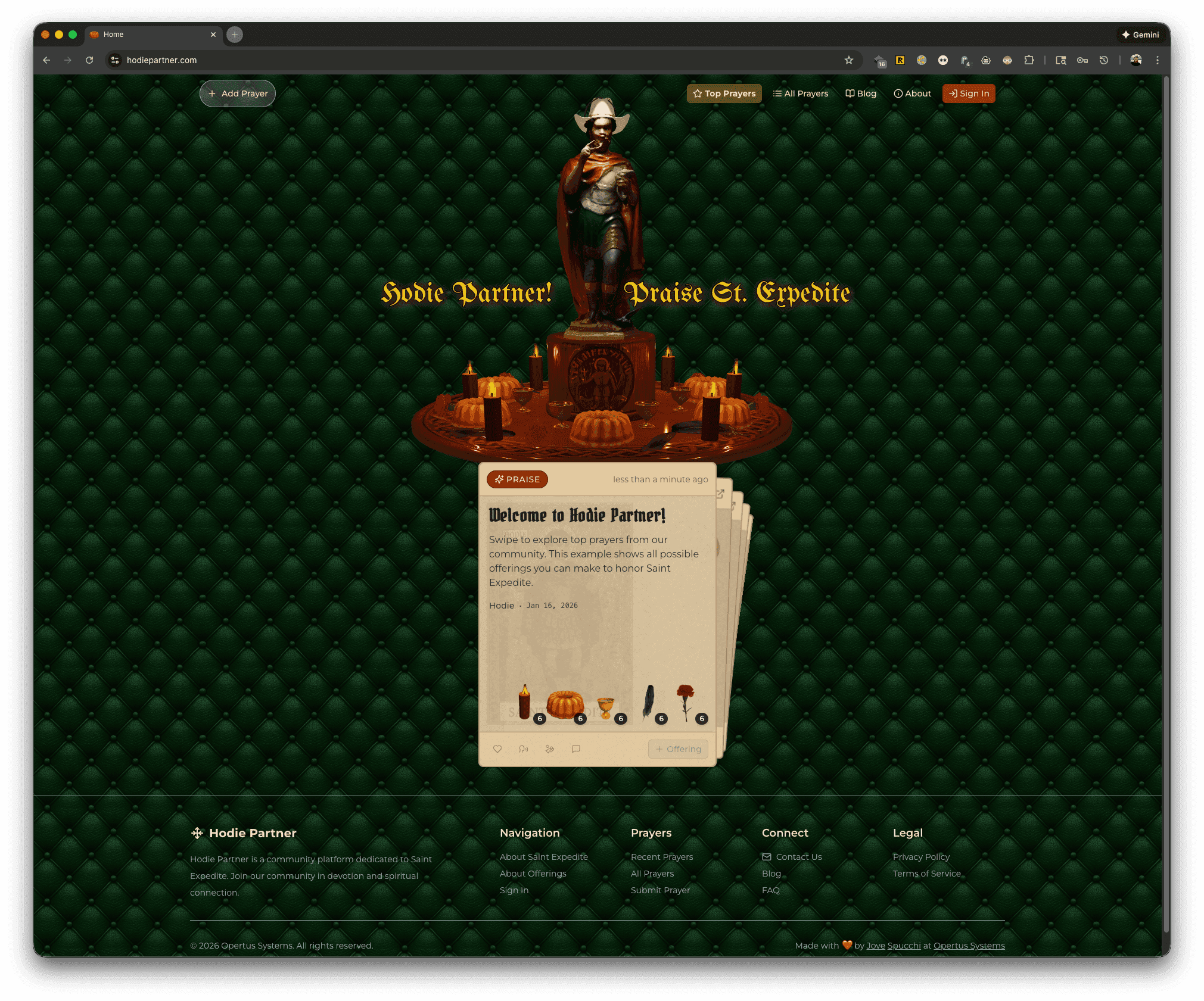
Task: Click the Hodie Partner footer logo
Action: (x=243, y=833)
